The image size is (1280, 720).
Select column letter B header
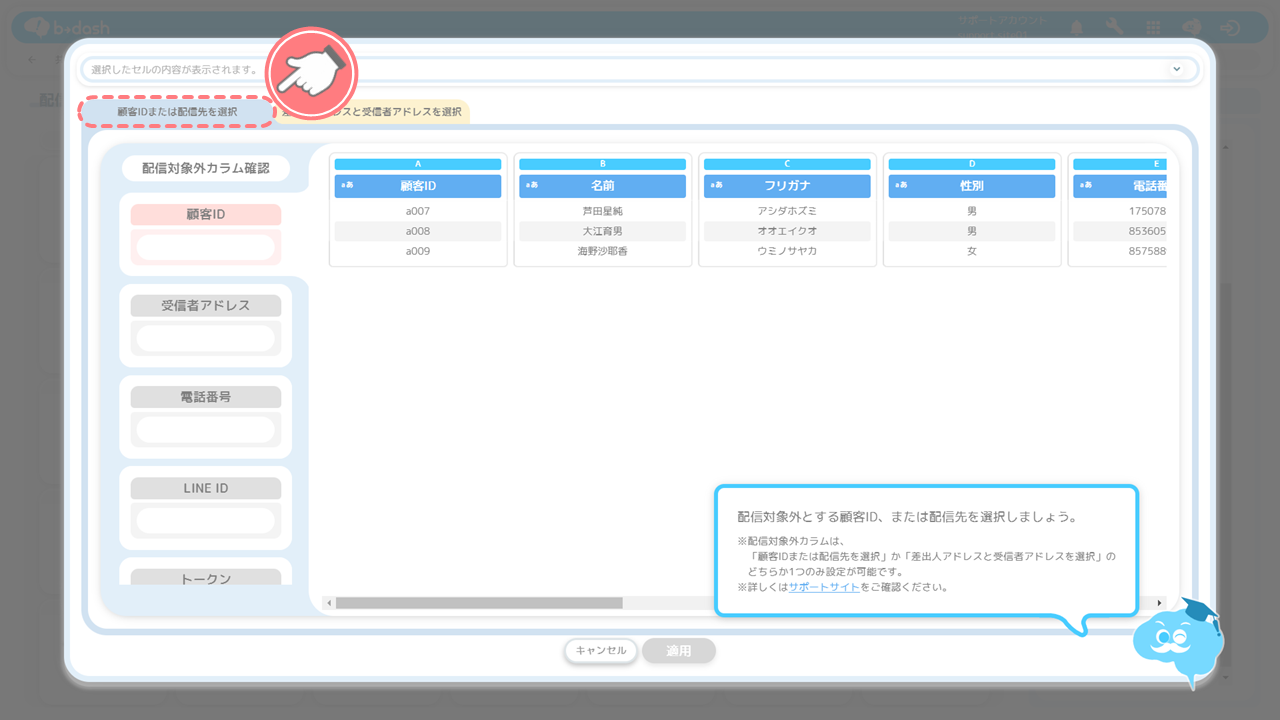603,163
